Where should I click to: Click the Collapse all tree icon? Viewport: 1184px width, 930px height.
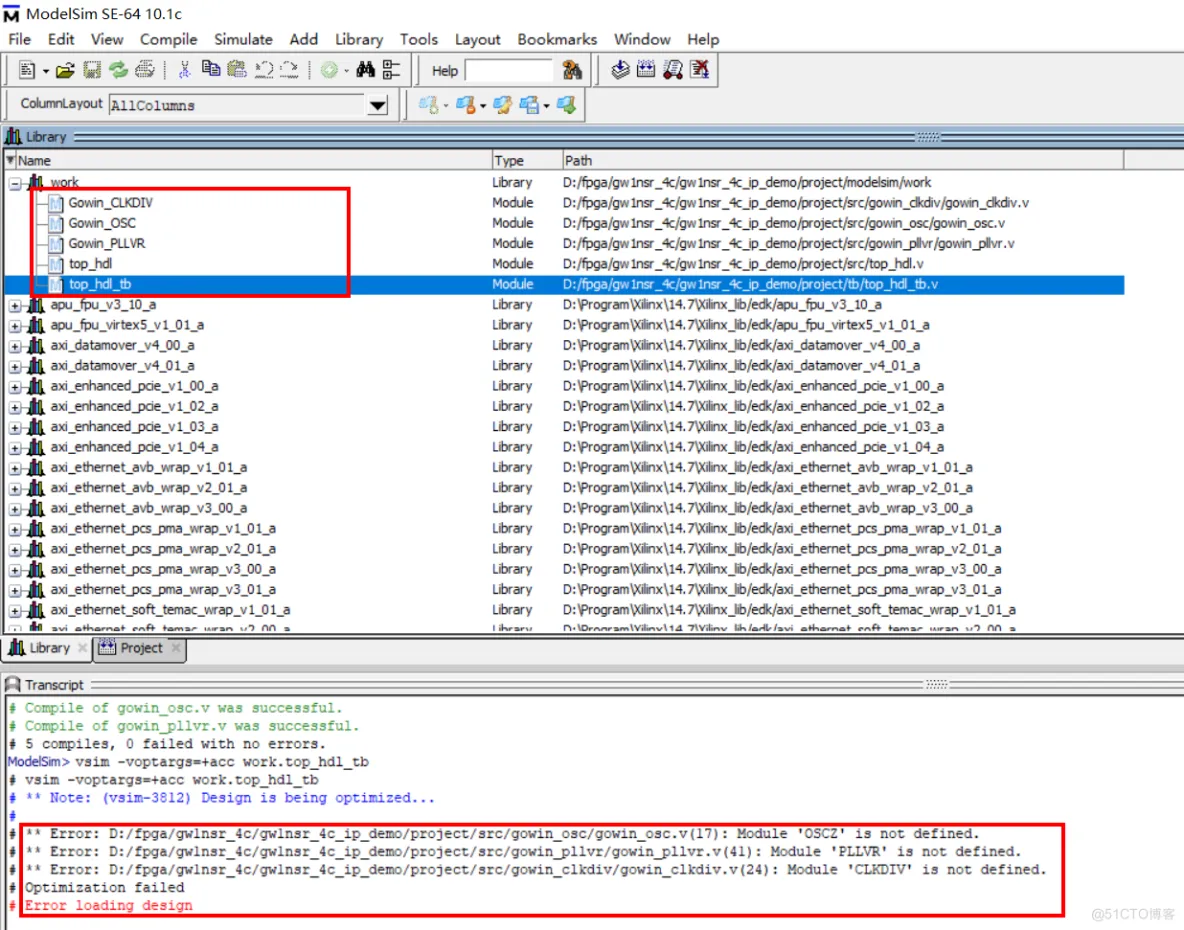391,70
